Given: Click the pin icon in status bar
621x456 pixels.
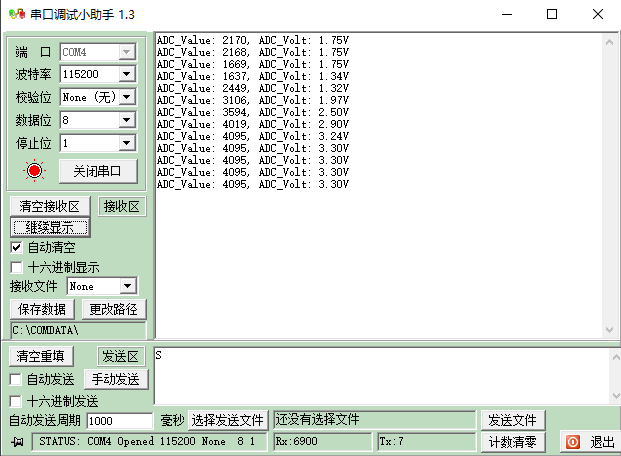Looking at the screenshot, I should point(17,442).
